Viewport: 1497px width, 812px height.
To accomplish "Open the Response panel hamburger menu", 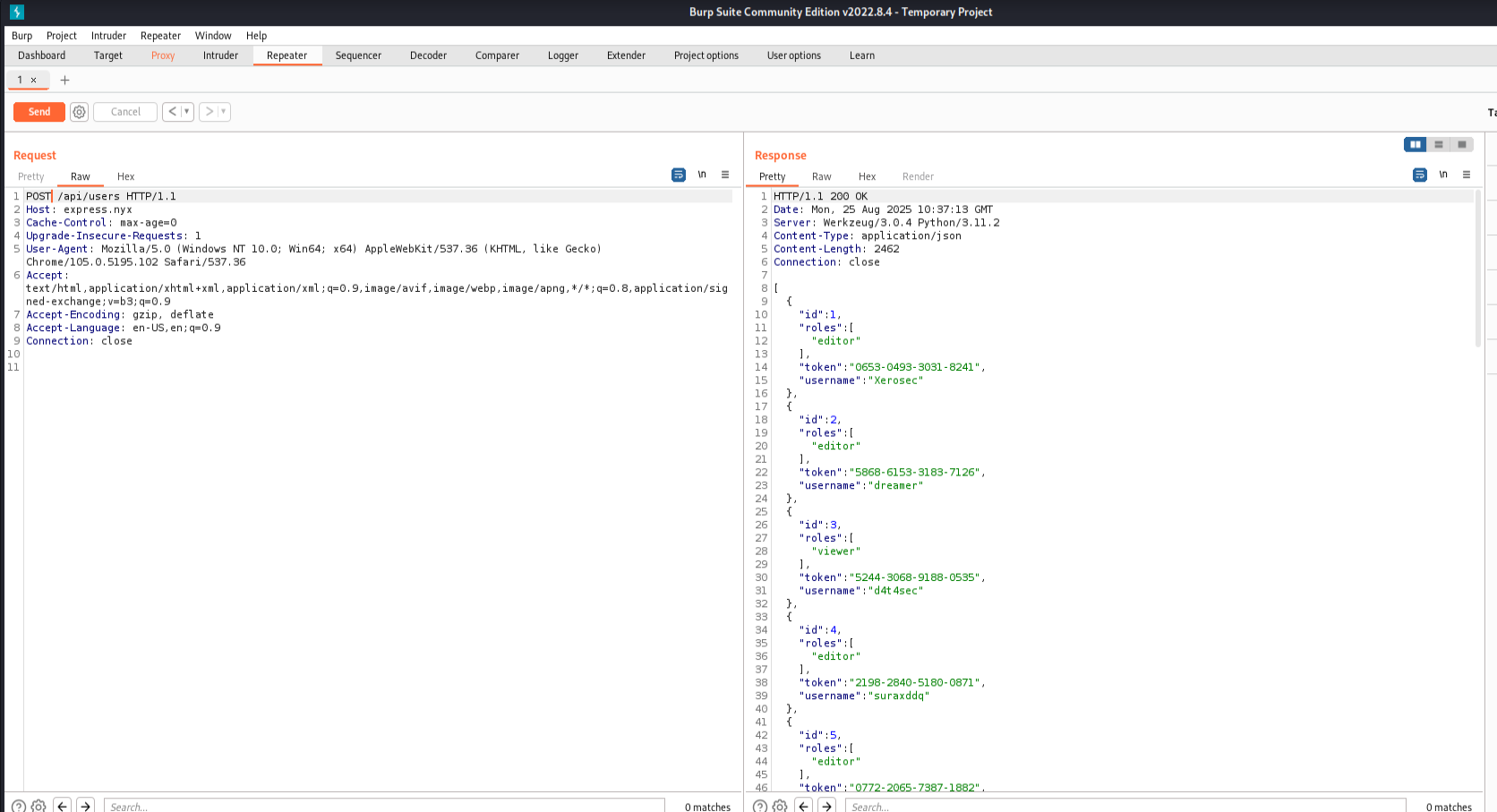I will click(x=1467, y=175).
